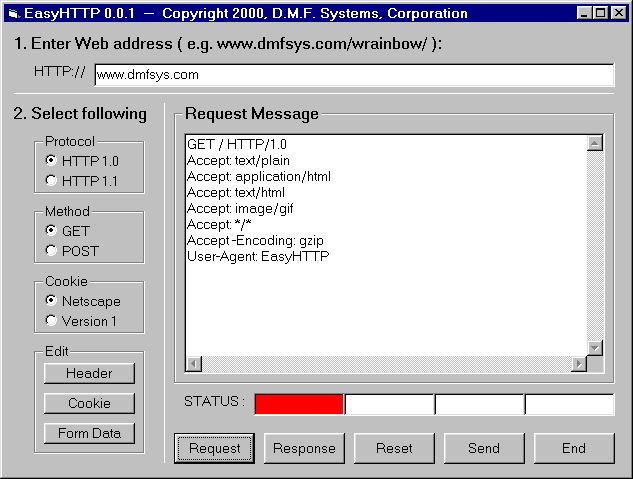Open the Form Data editor
This screenshot has width=633, height=479.
pos(89,433)
